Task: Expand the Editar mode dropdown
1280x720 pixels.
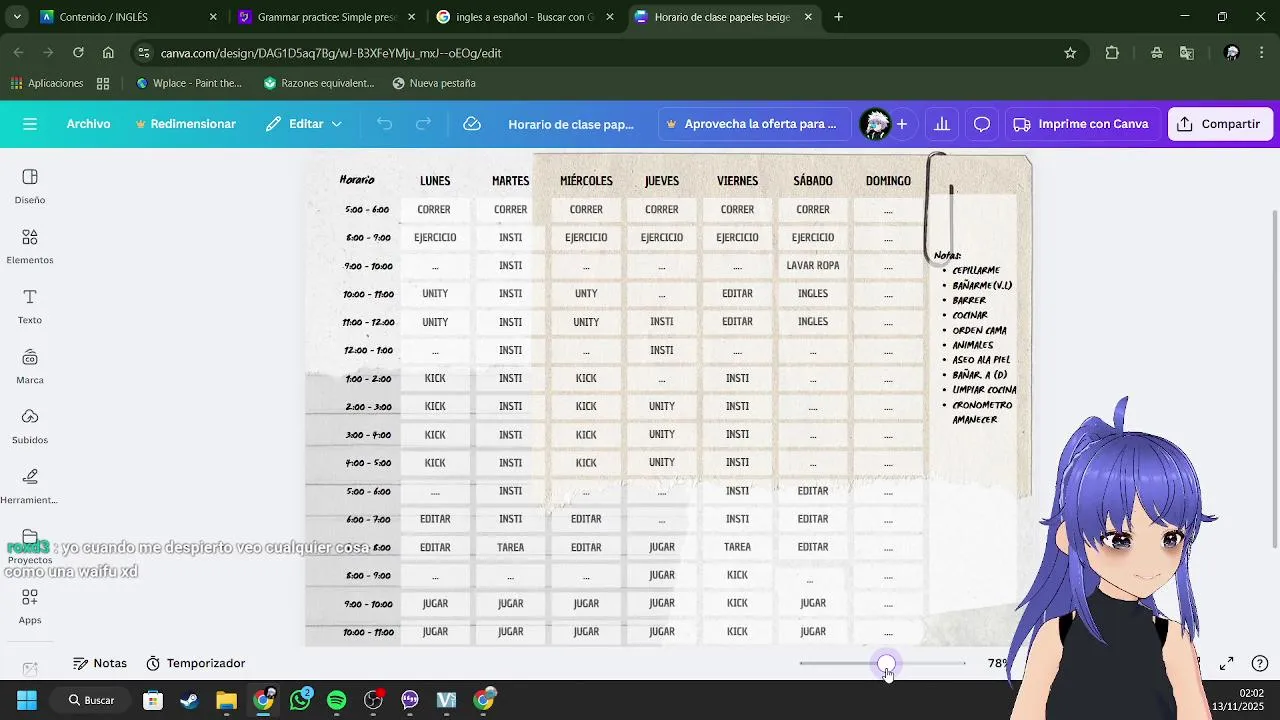Action: (x=304, y=124)
